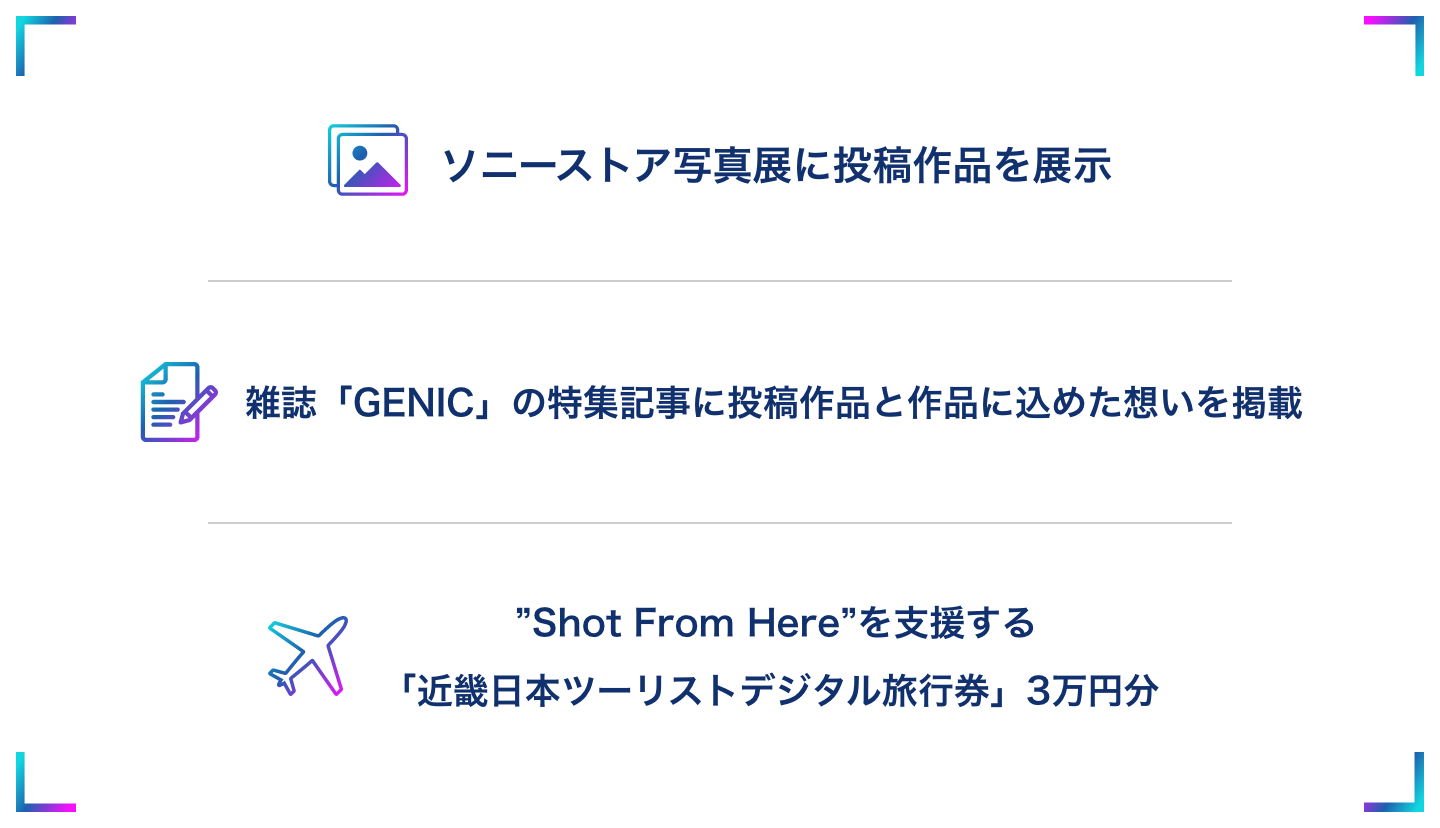This screenshot has height=828, width=1440.
Task: Click the document with pencil icon
Action: pyautogui.click(x=178, y=402)
